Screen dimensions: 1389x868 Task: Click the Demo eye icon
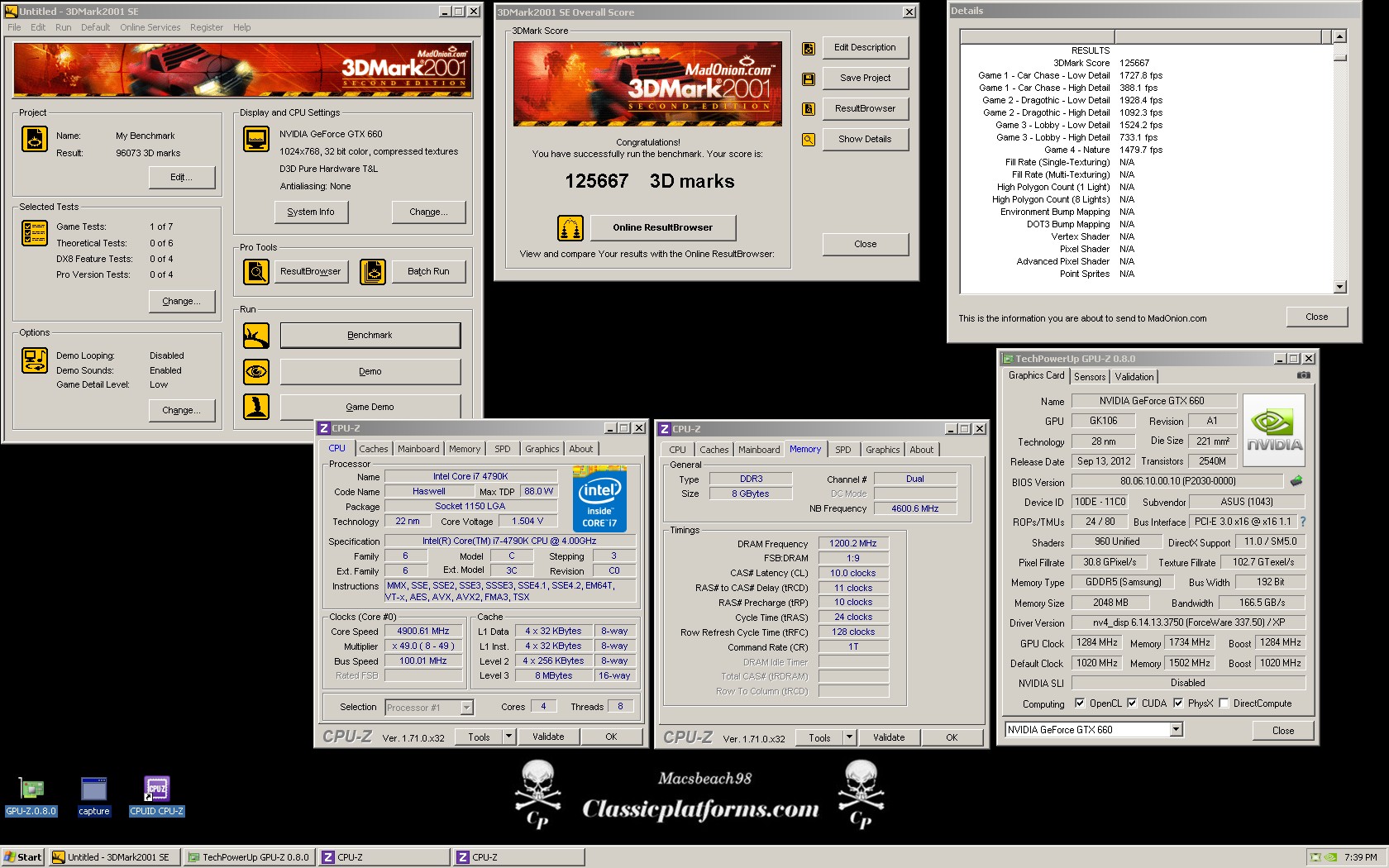click(x=256, y=372)
